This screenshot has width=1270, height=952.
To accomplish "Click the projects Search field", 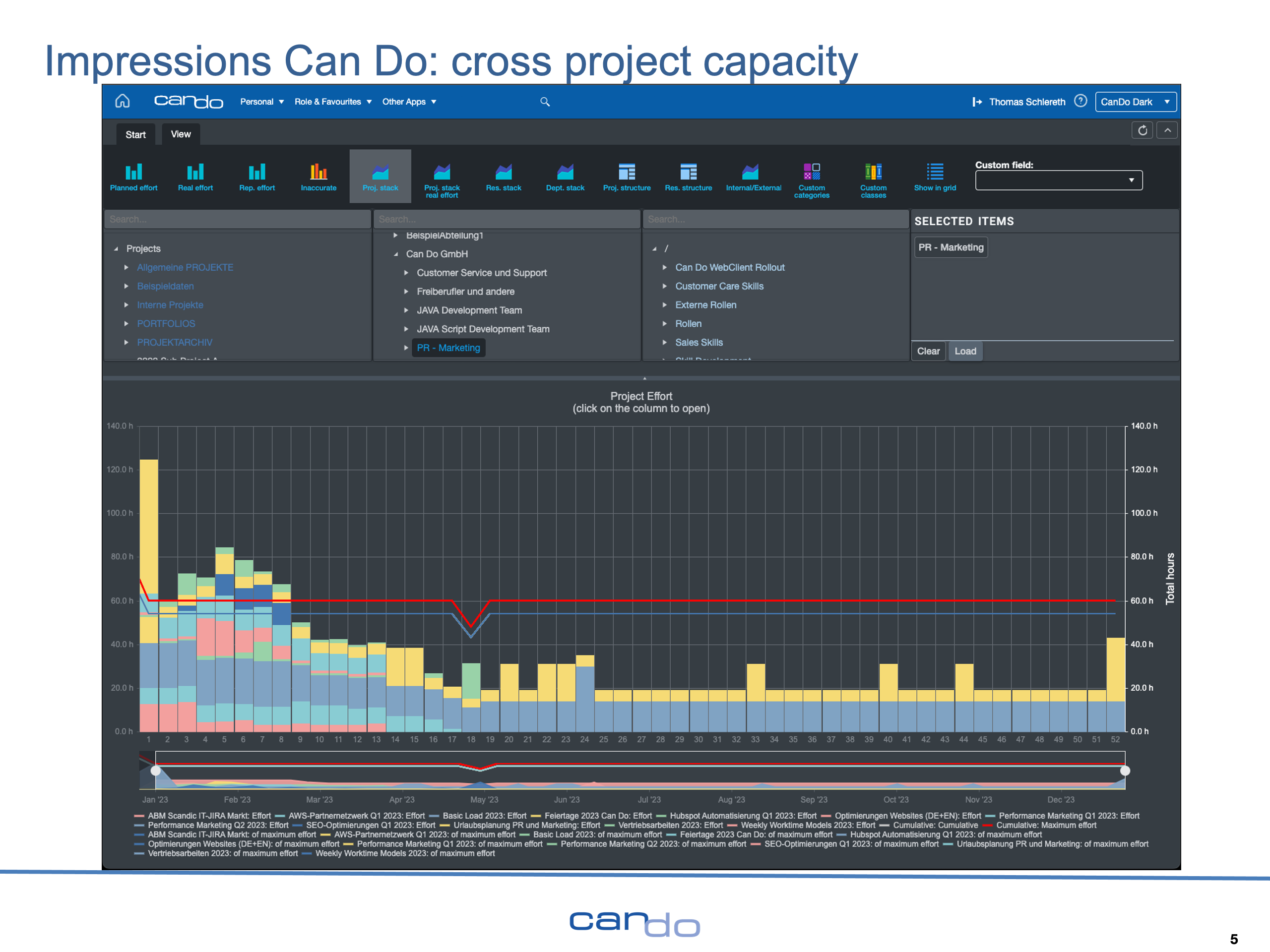I will (238, 219).
